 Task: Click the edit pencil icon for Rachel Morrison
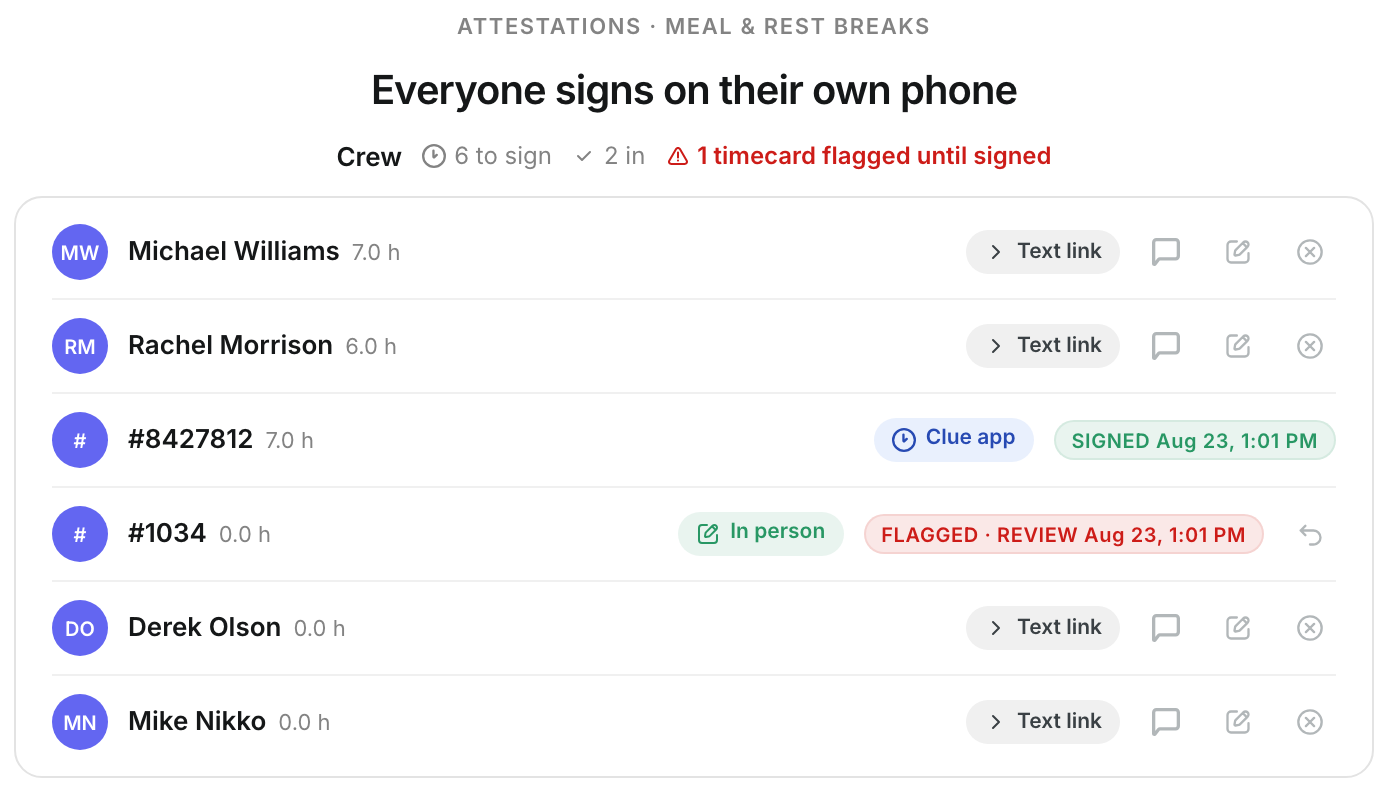tap(1238, 346)
